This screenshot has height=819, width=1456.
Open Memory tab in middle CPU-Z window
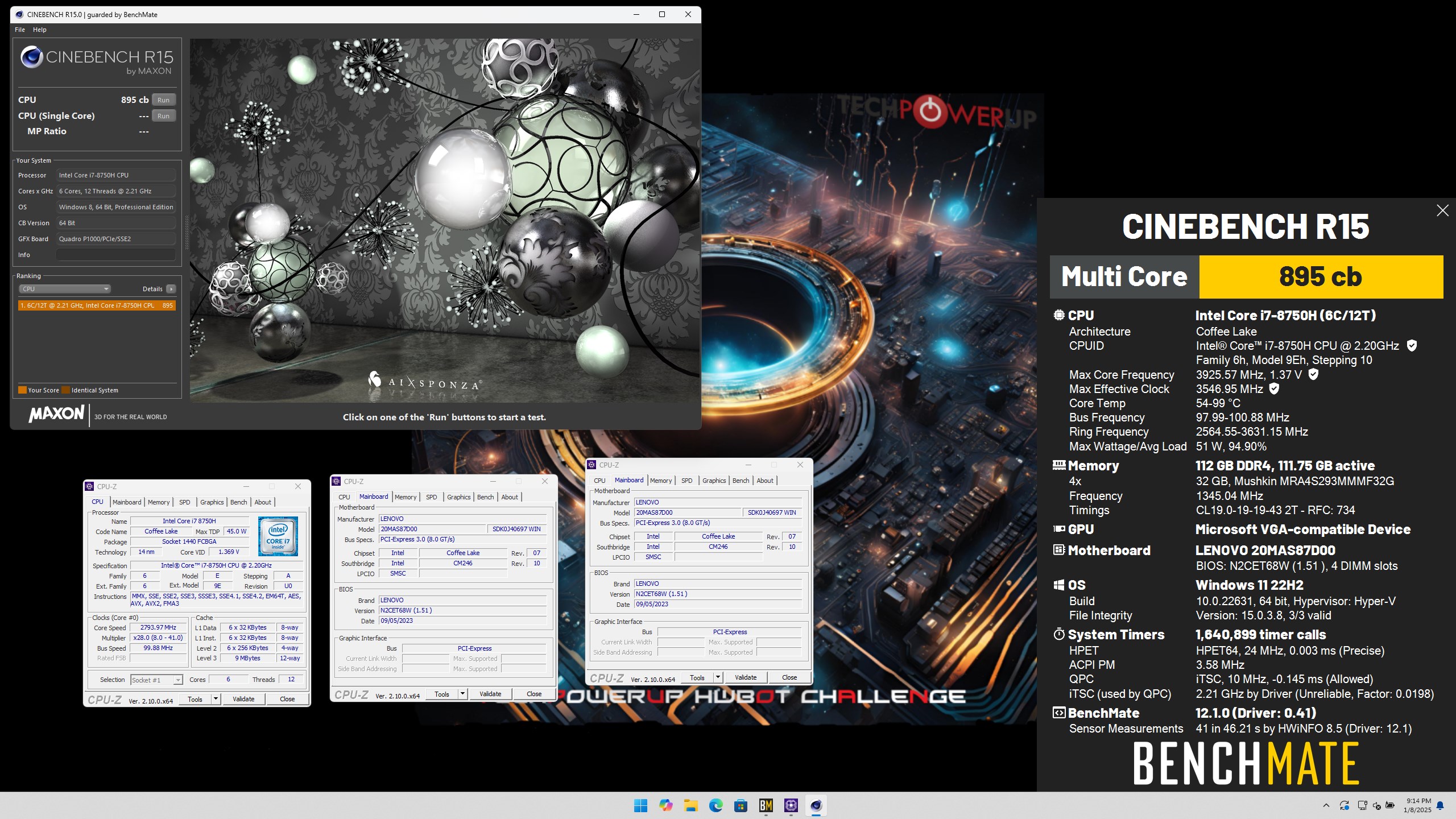(406, 497)
